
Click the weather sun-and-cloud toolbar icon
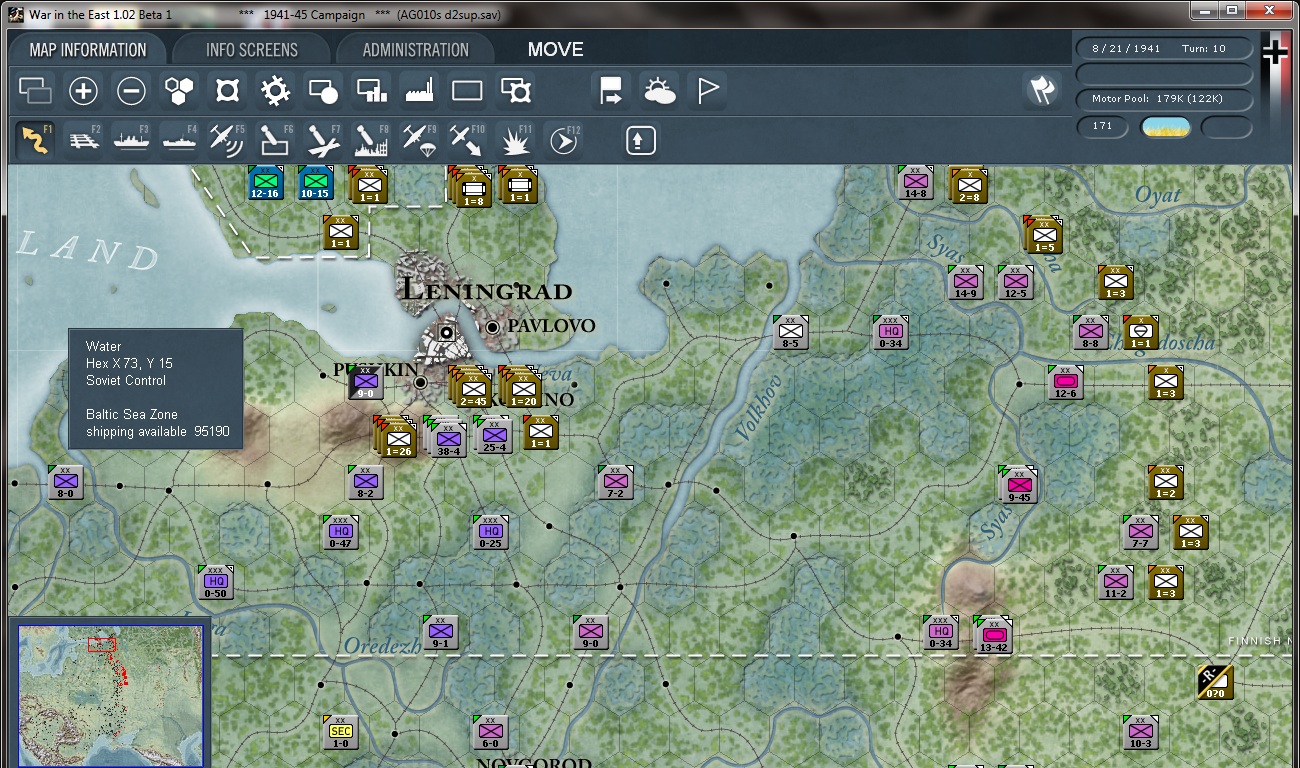click(660, 92)
